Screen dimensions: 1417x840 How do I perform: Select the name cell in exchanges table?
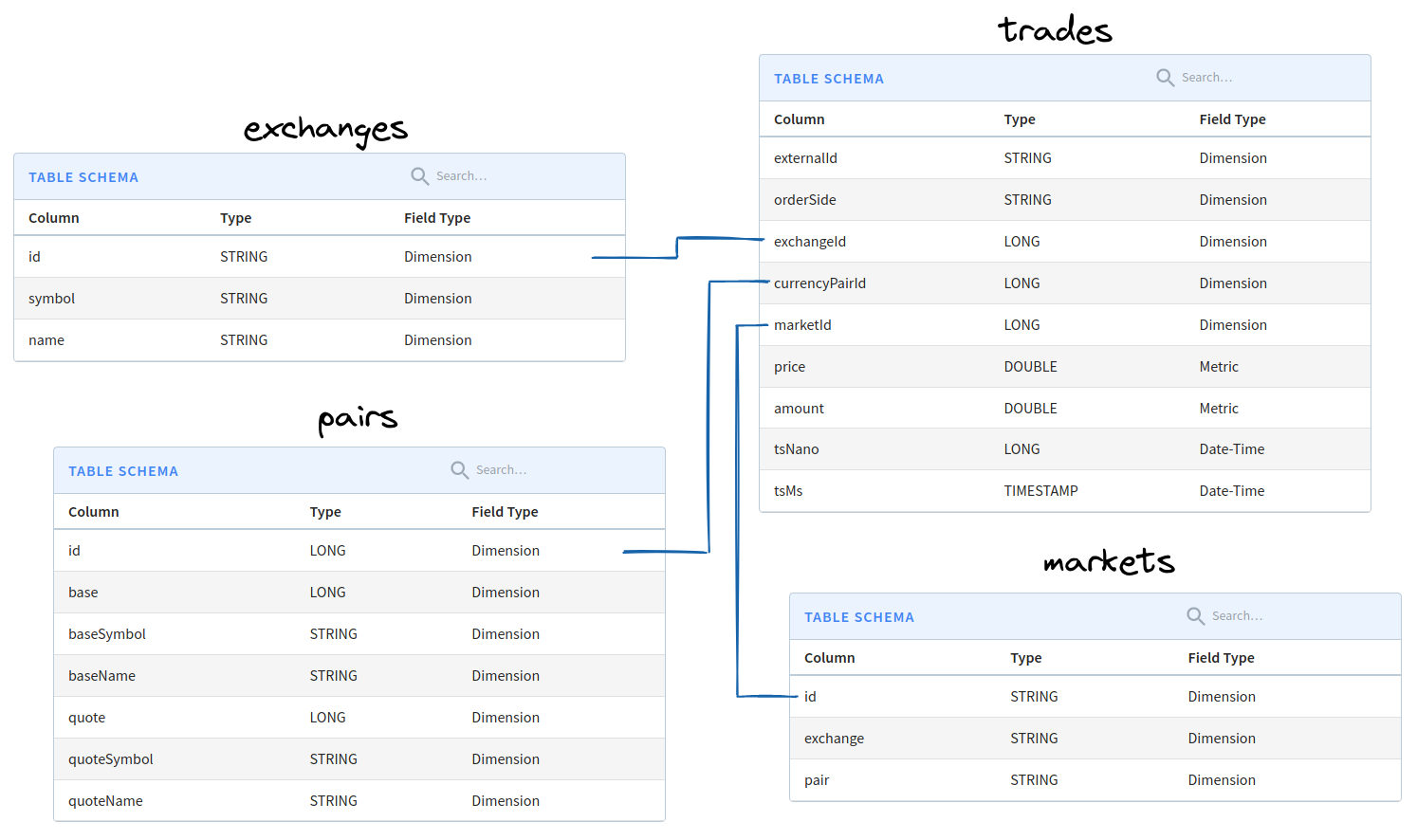pos(46,340)
